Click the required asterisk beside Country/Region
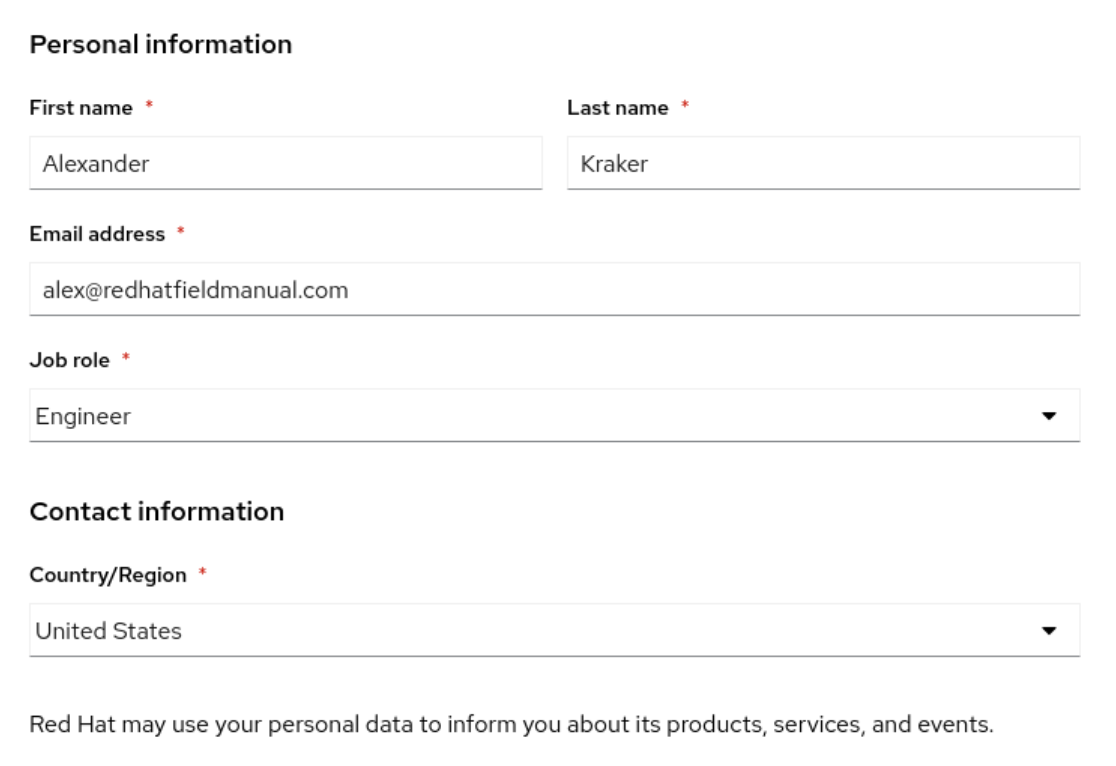The image size is (1116, 766). click(x=203, y=573)
